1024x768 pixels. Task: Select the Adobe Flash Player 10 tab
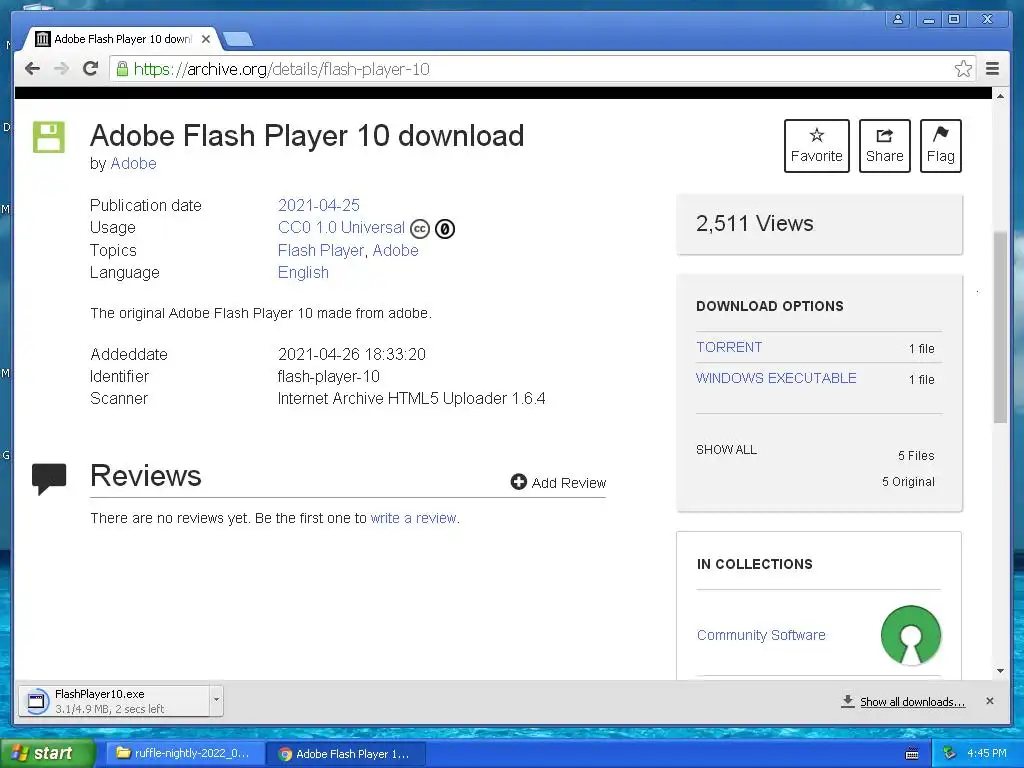(122, 39)
